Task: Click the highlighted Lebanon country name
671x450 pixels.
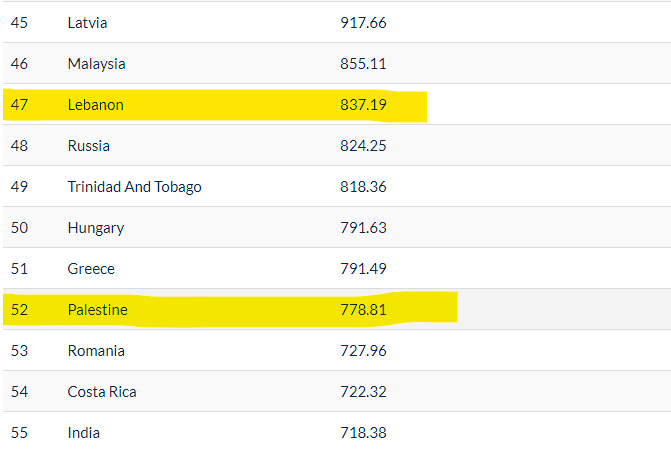Action: pyautogui.click(x=95, y=105)
